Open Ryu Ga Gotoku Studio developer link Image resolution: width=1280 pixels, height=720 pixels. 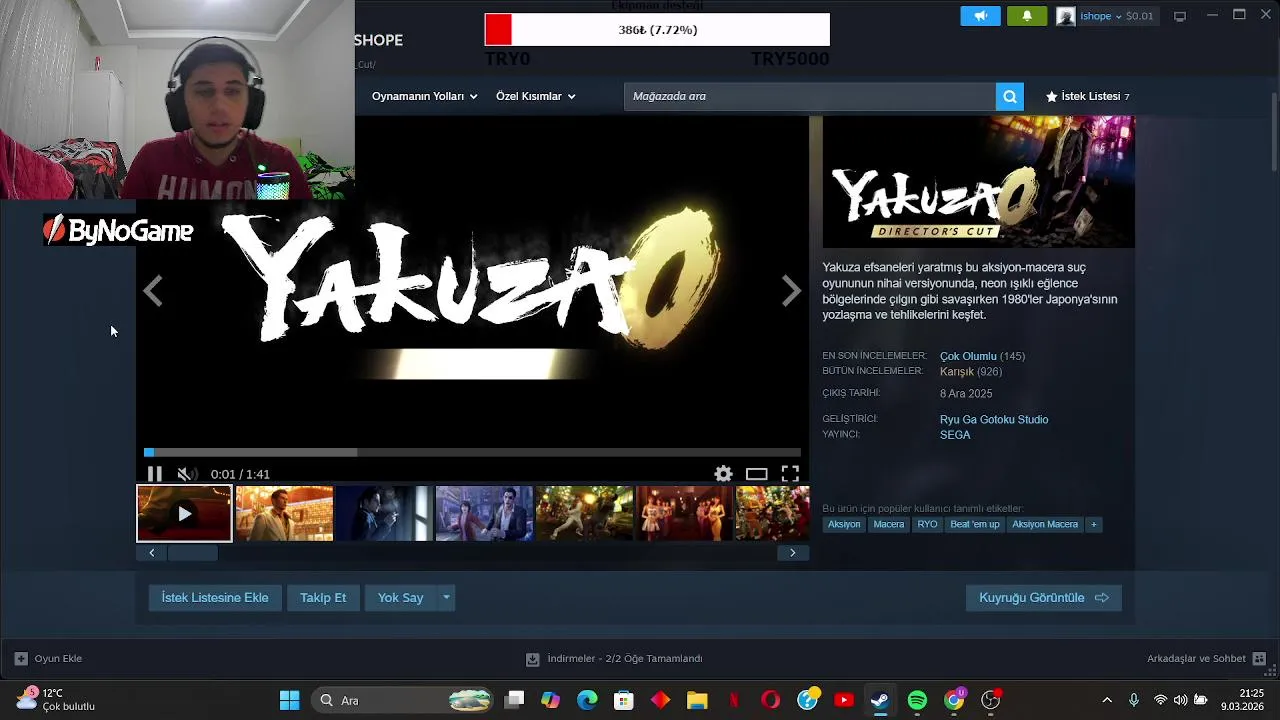pos(994,419)
